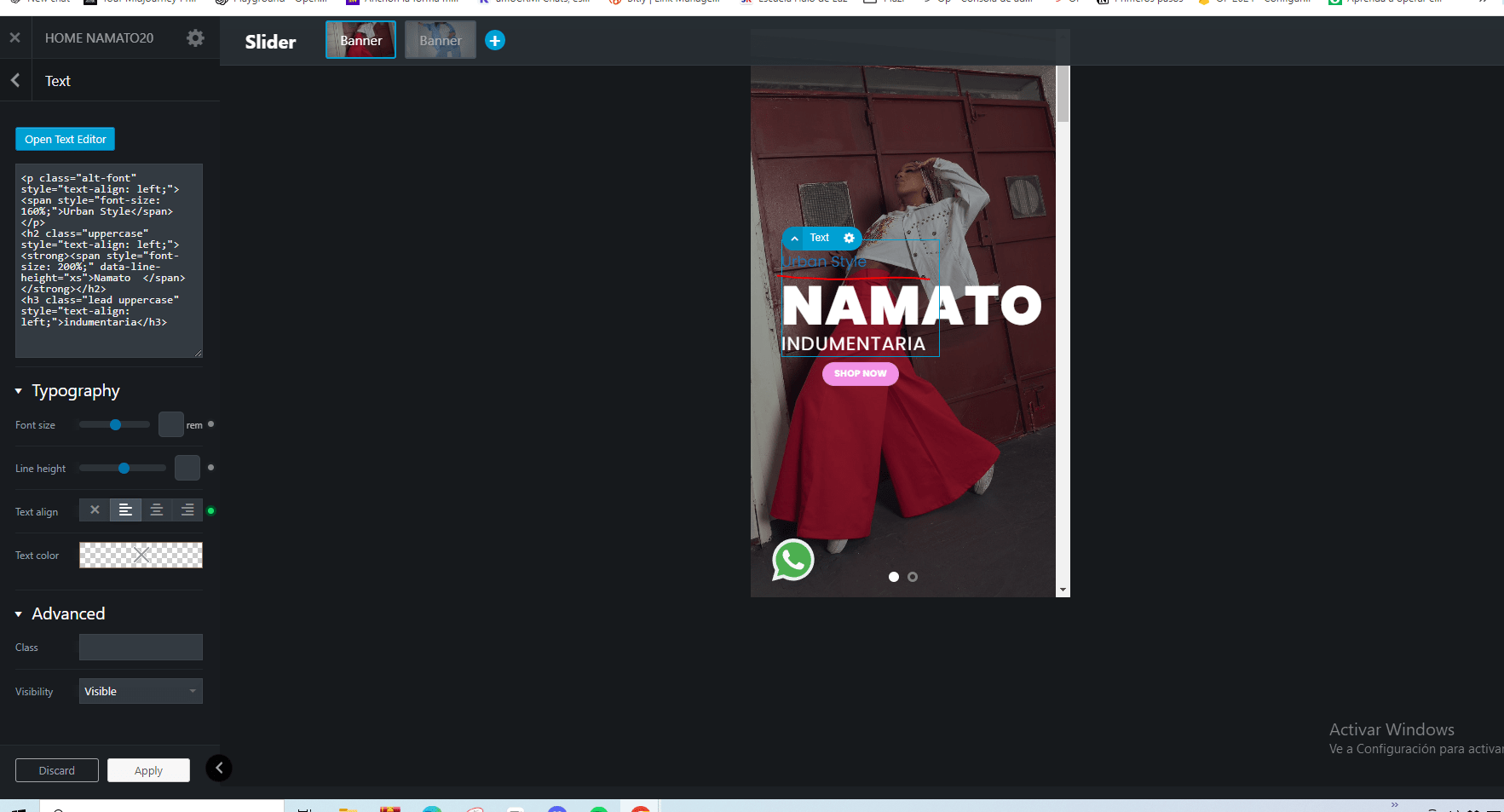Collapse the left sidebar with round arrow
This screenshot has height=812, width=1504.
(219, 769)
